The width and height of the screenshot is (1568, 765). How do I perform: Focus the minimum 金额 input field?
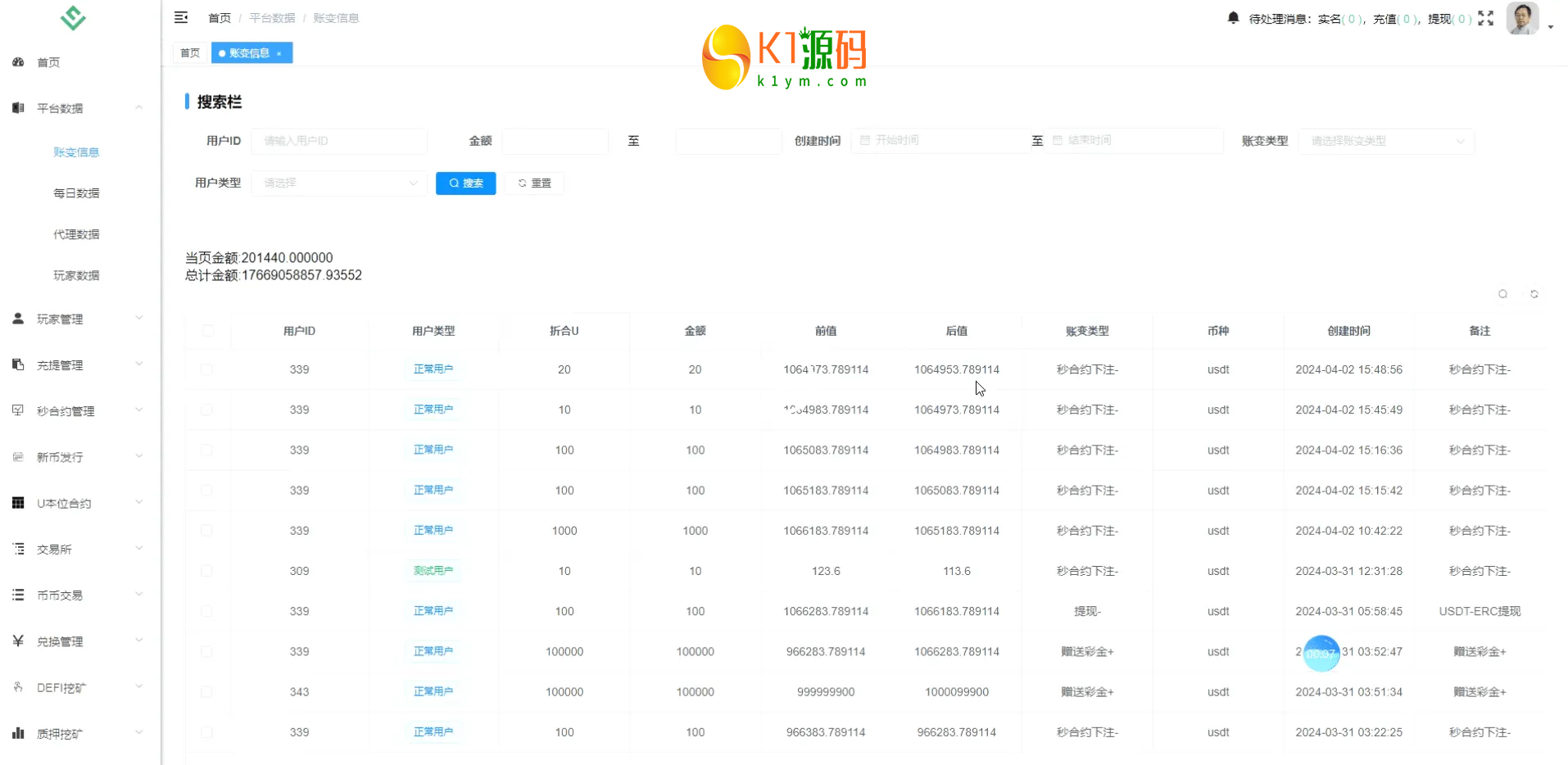[x=555, y=141]
